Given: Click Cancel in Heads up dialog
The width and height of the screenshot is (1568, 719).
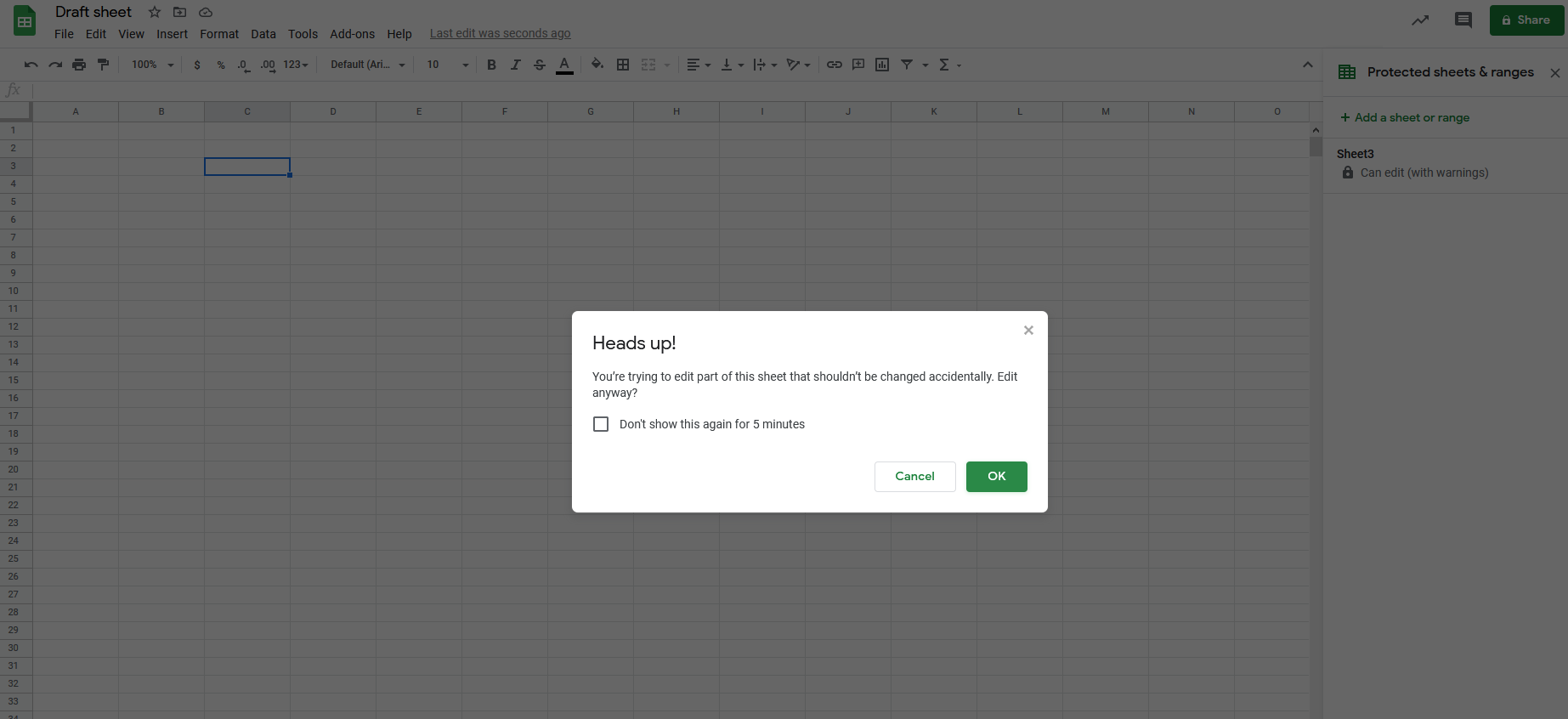Looking at the screenshot, I should point(914,477).
